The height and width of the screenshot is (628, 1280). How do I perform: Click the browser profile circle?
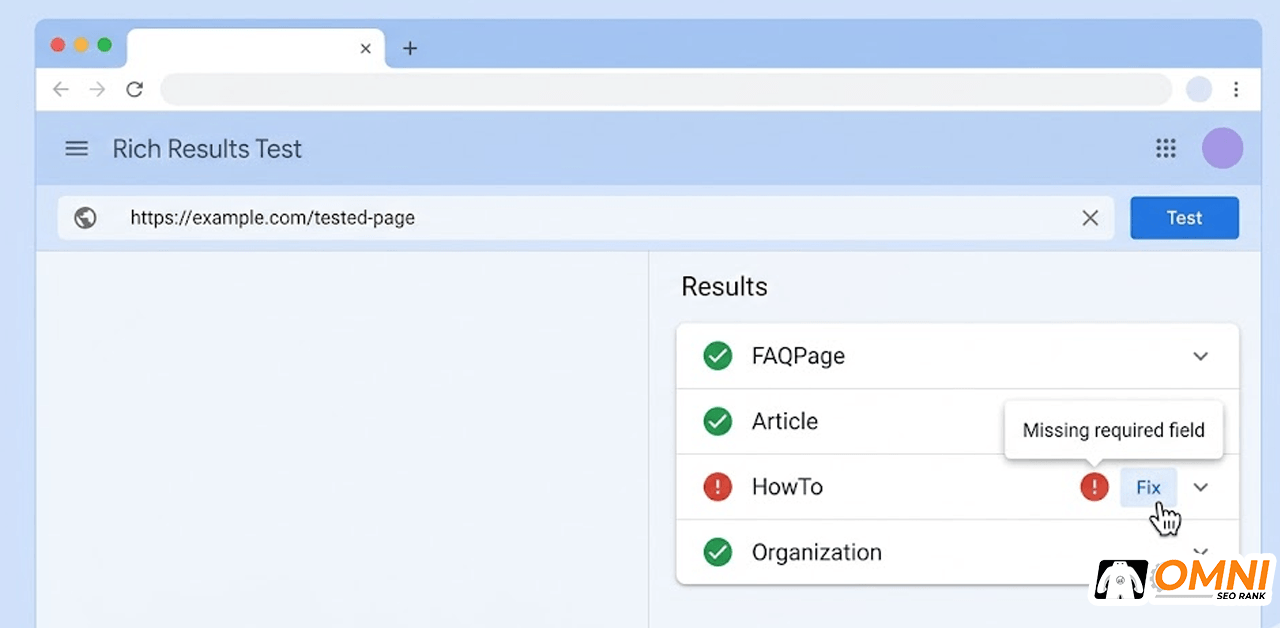click(1199, 90)
